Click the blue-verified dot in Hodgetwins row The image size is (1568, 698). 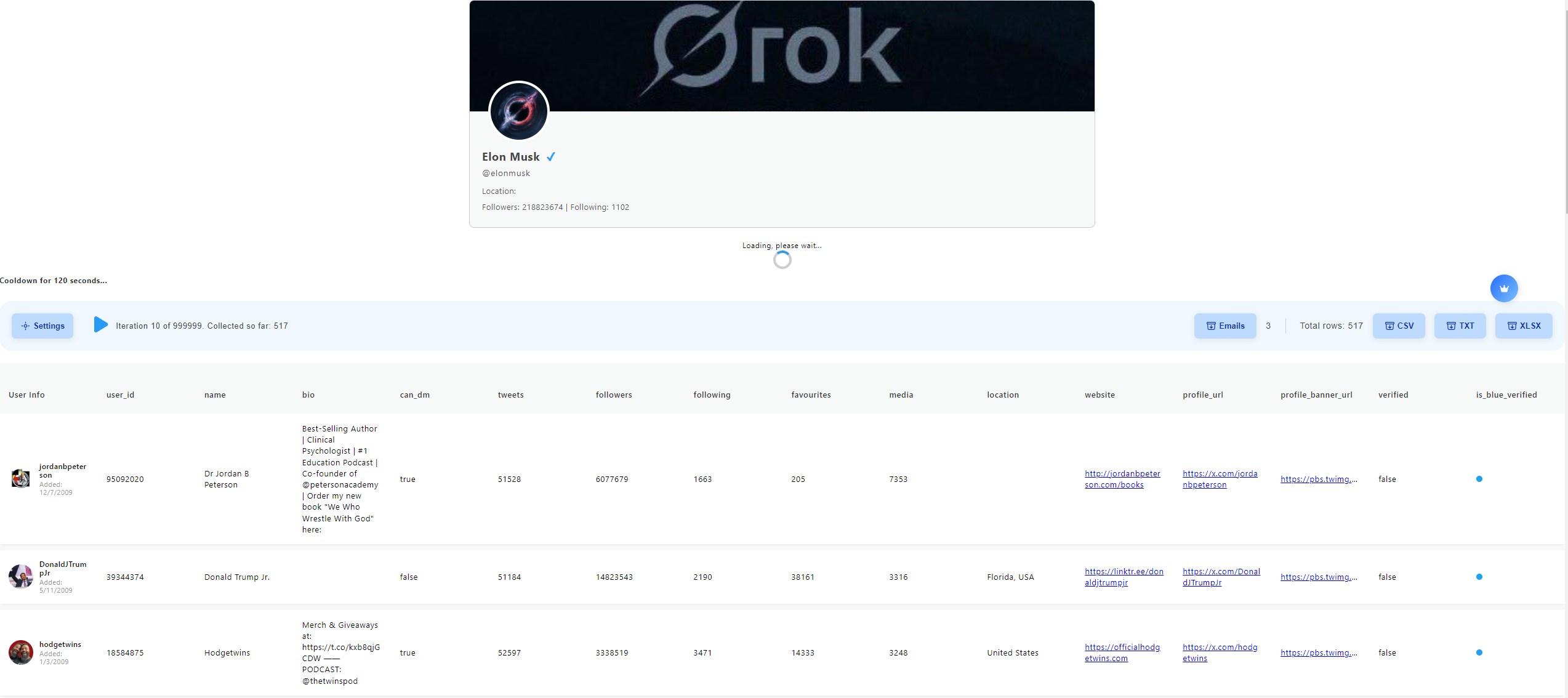[x=1479, y=652]
